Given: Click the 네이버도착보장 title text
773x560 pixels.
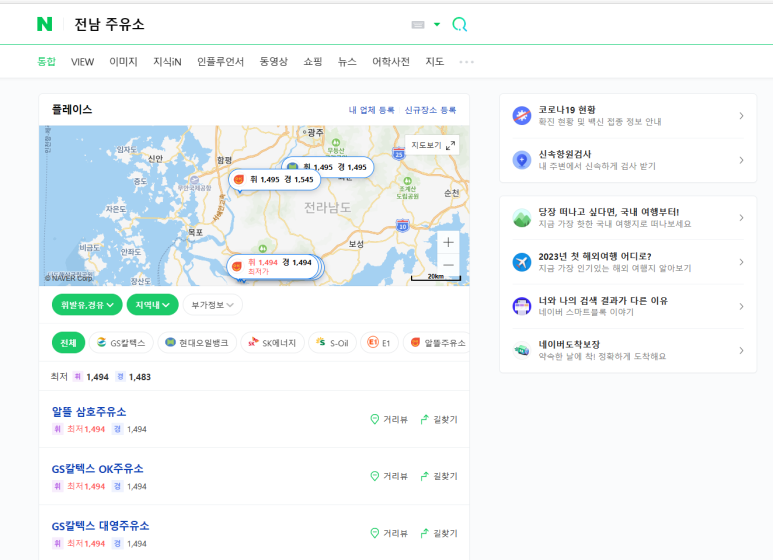Looking at the screenshot, I should [x=569, y=345].
